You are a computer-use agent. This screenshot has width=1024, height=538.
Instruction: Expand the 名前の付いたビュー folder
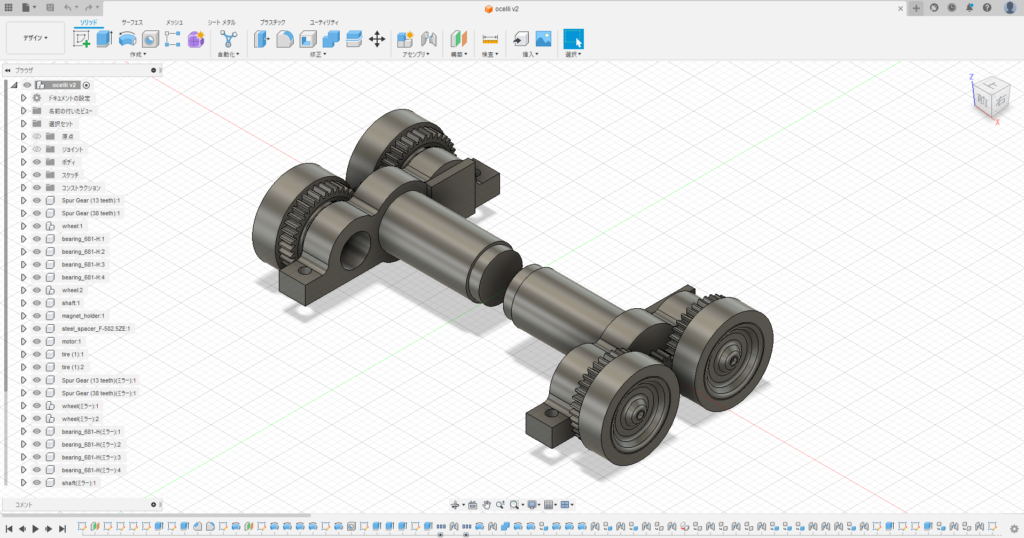24,111
